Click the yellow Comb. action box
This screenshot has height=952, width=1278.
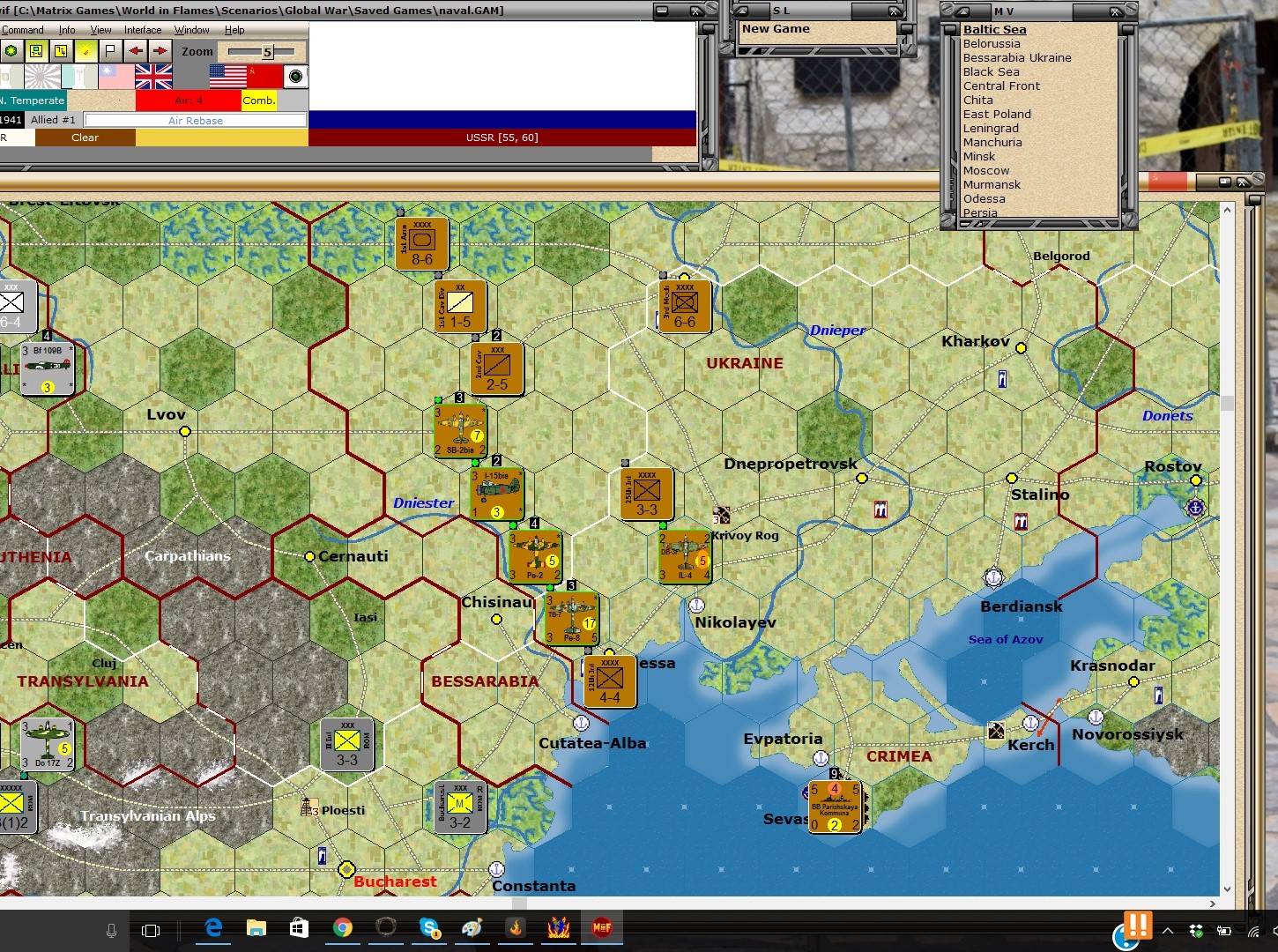click(x=259, y=100)
